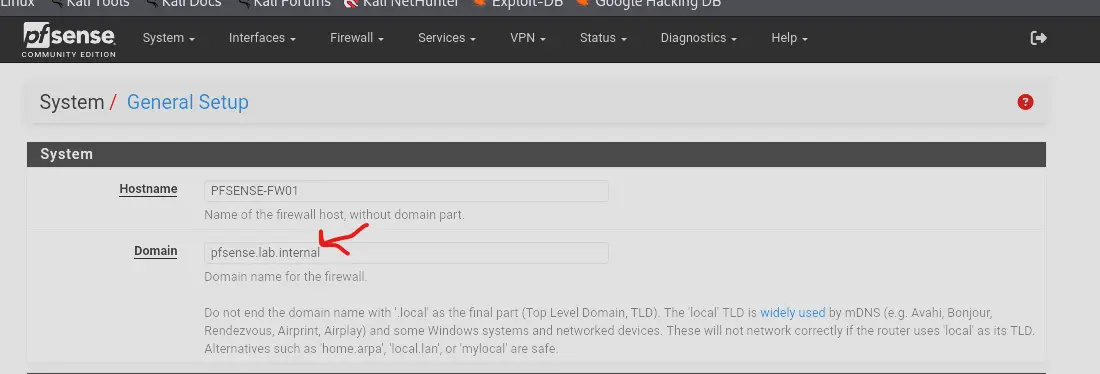Click 'Domain name for the firewall.' text
The width and height of the screenshot is (1100, 374).
[x=286, y=276]
